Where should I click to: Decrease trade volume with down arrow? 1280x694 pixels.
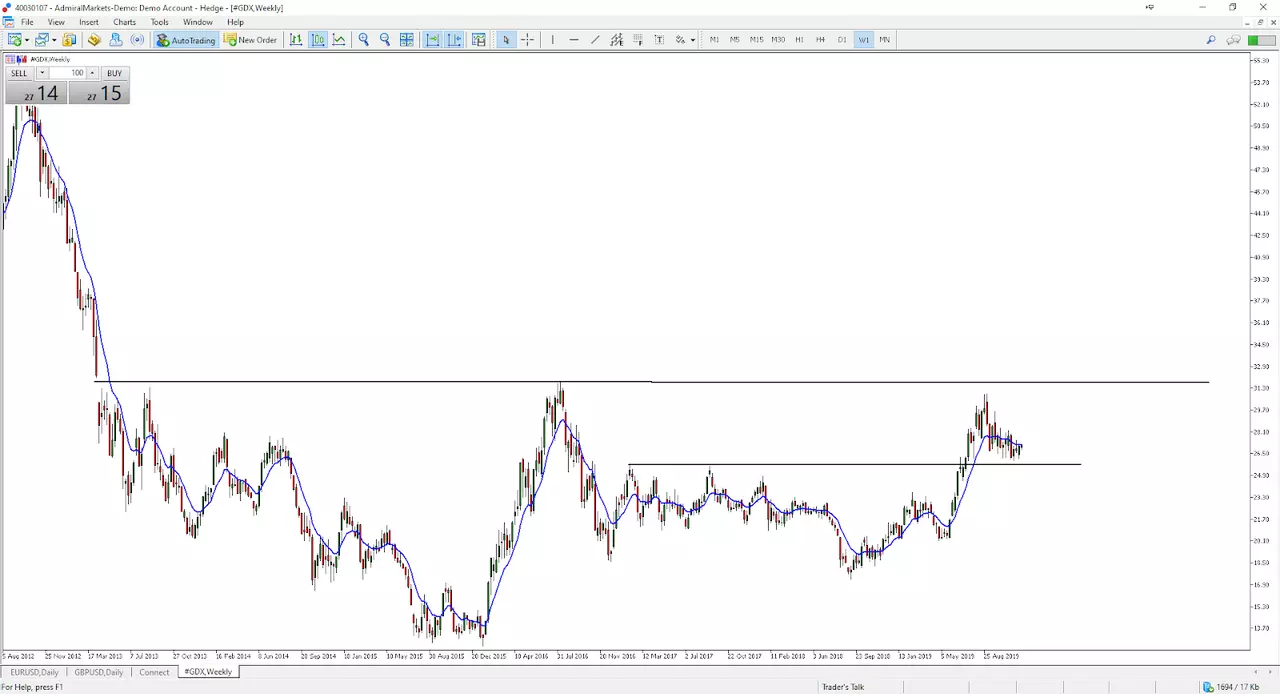42,73
